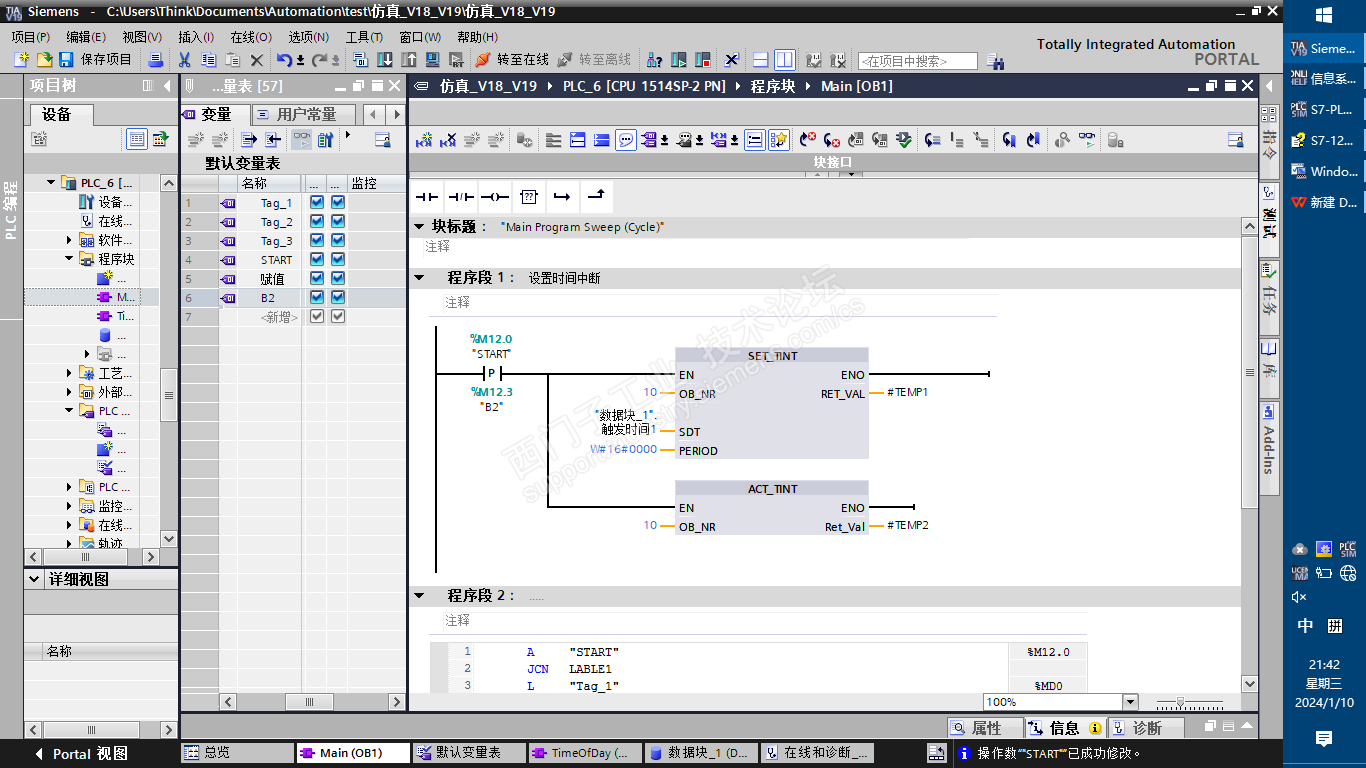Click the tag icon beside Tag_1
This screenshot has width=1366, height=768.
(x=228, y=203)
